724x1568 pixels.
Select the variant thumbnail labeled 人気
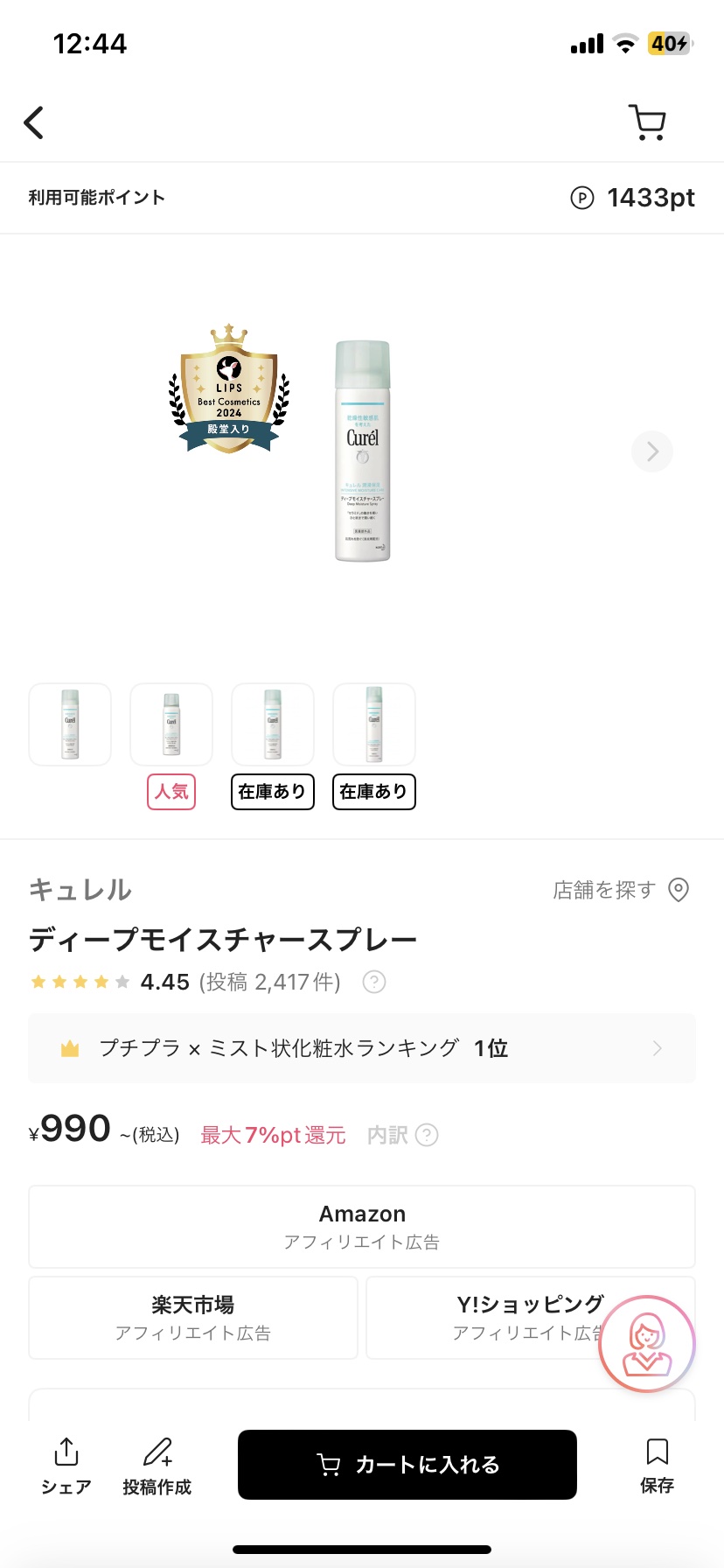click(x=171, y=724)
